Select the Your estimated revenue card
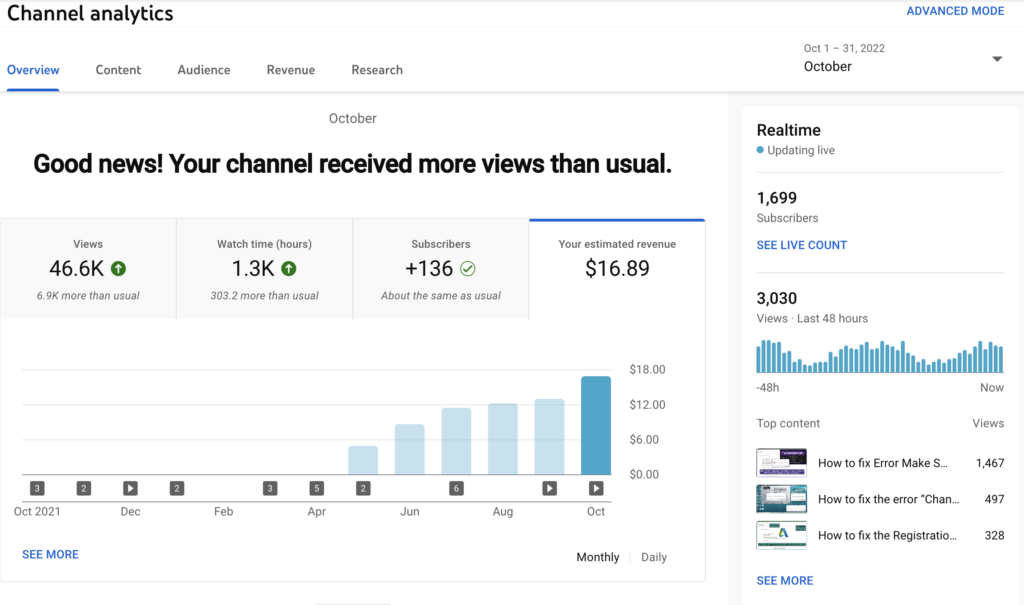This screenshot has height=605, width=1024. coord(617,269)
